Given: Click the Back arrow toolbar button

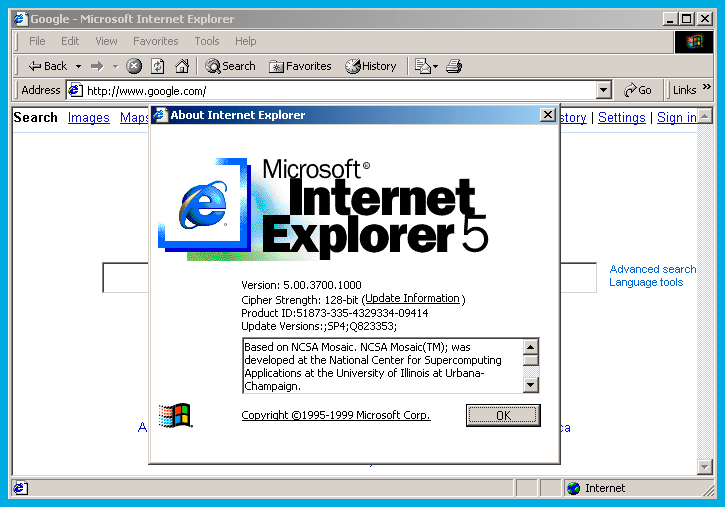Looking at the screenshot, I should pyautogui.click(x=46, y=66).
